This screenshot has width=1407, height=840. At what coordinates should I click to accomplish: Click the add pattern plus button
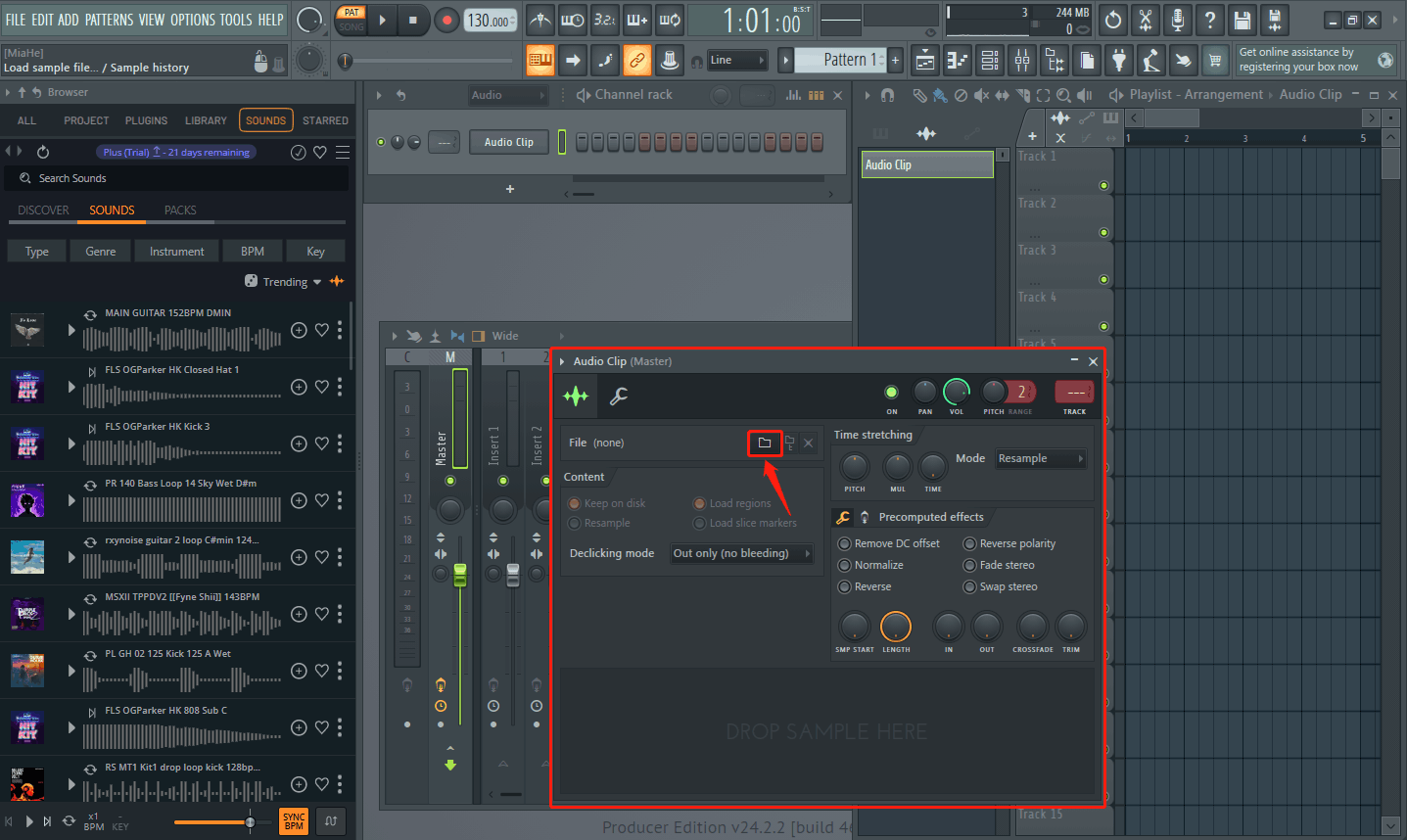[895, 61]
